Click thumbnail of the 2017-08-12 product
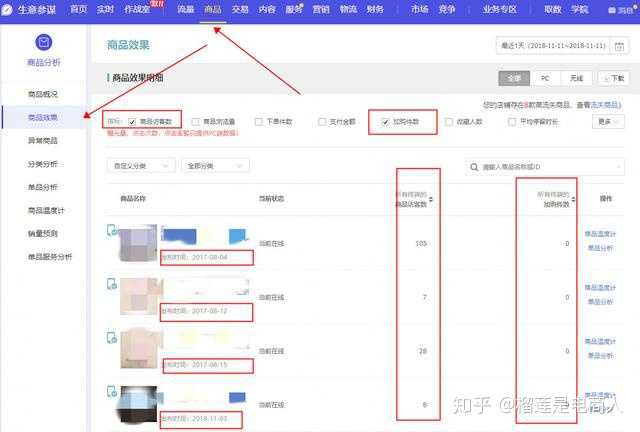640x432 pixels. pyautogui.click(x=138, y=296)
